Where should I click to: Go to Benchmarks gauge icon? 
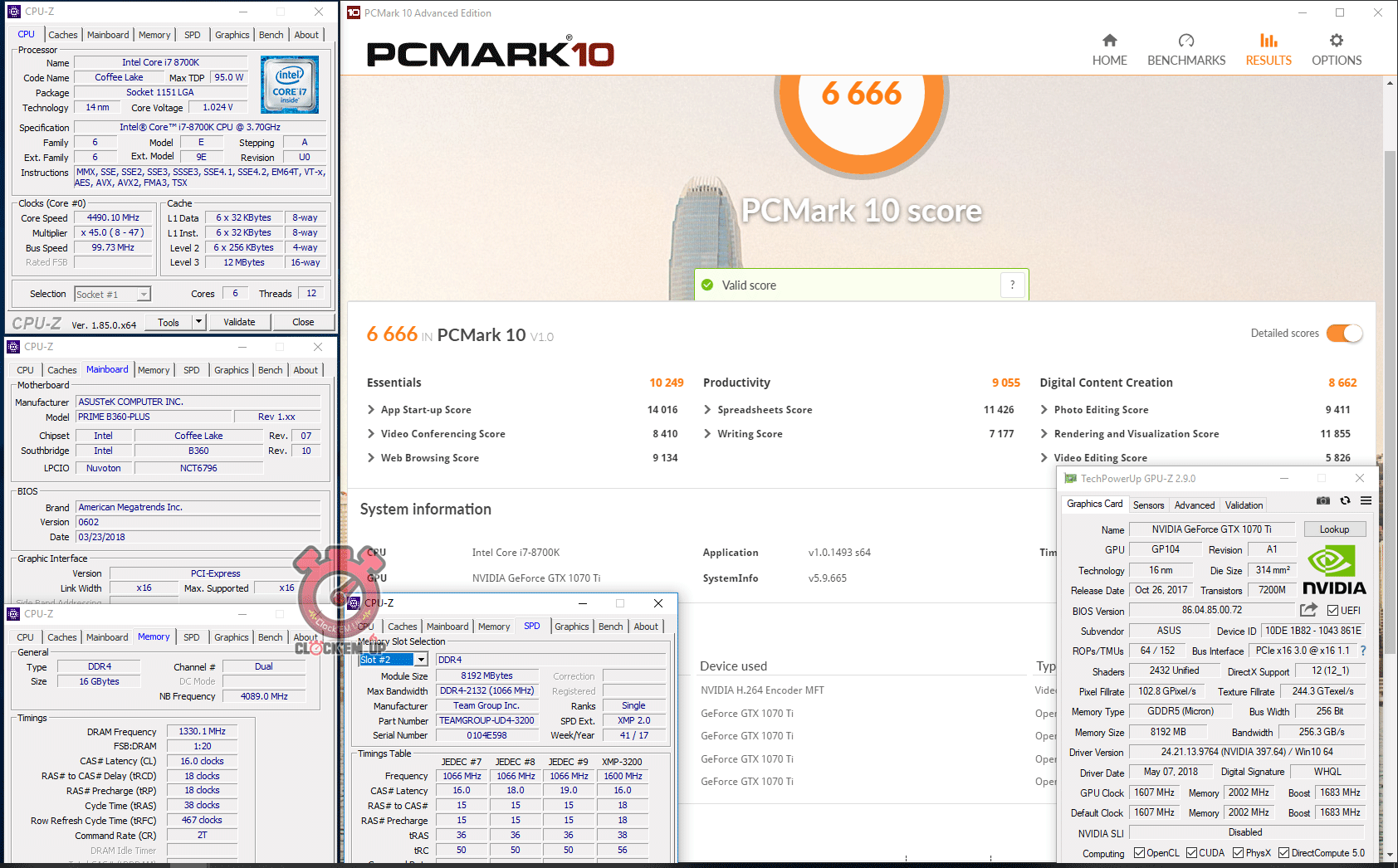1185,41
